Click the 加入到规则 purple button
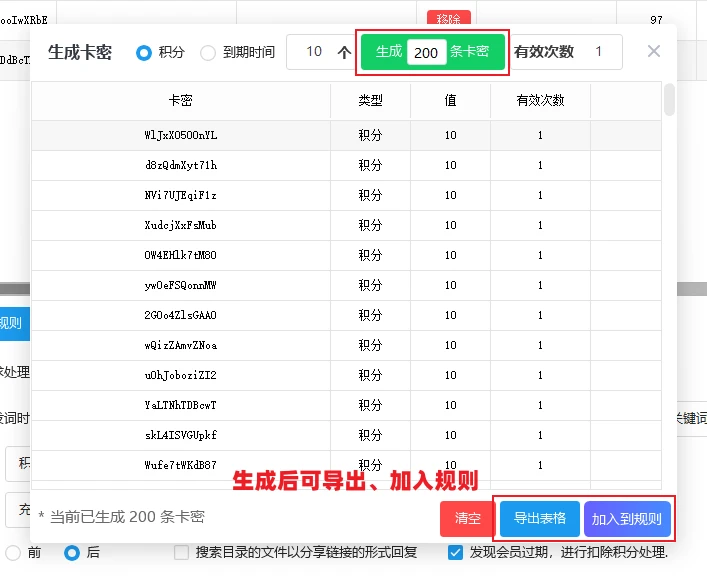 [626, 518]
